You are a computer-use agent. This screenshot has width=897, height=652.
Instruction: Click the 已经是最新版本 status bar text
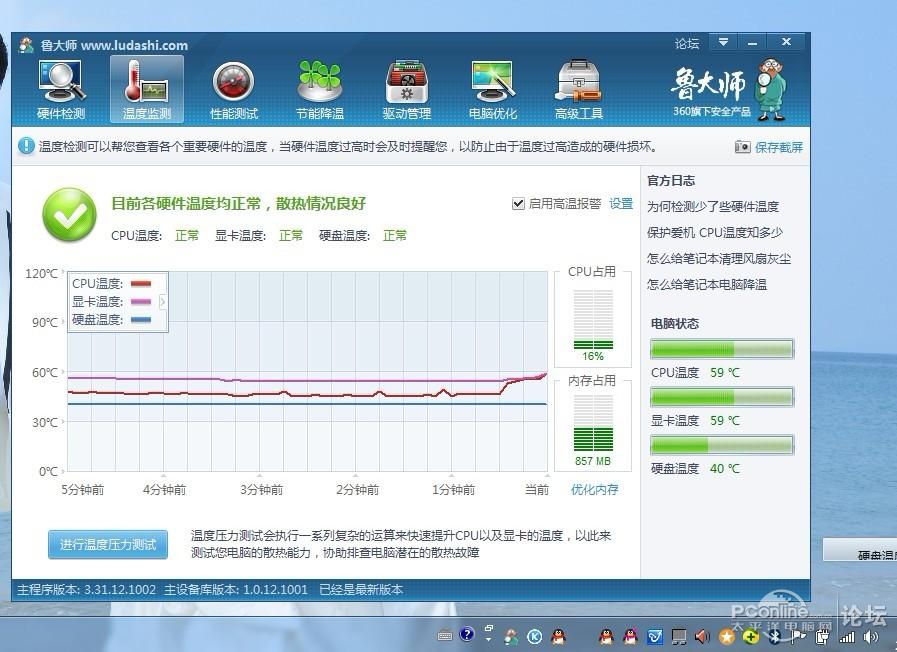pos(361,590)
